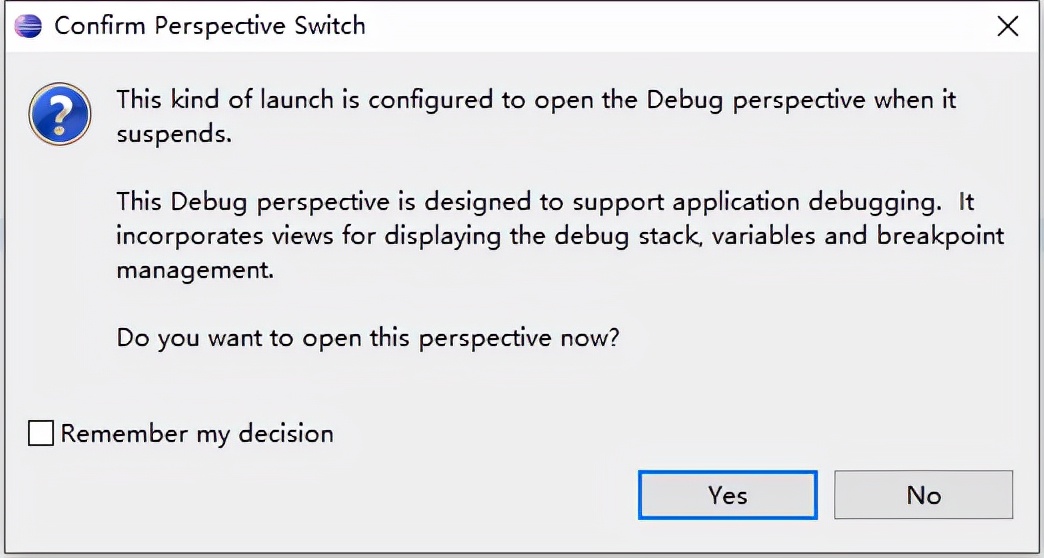The image size is (1044, 558).
Task: Enable the Remember my decision checkbox
Action: point(41,433)
